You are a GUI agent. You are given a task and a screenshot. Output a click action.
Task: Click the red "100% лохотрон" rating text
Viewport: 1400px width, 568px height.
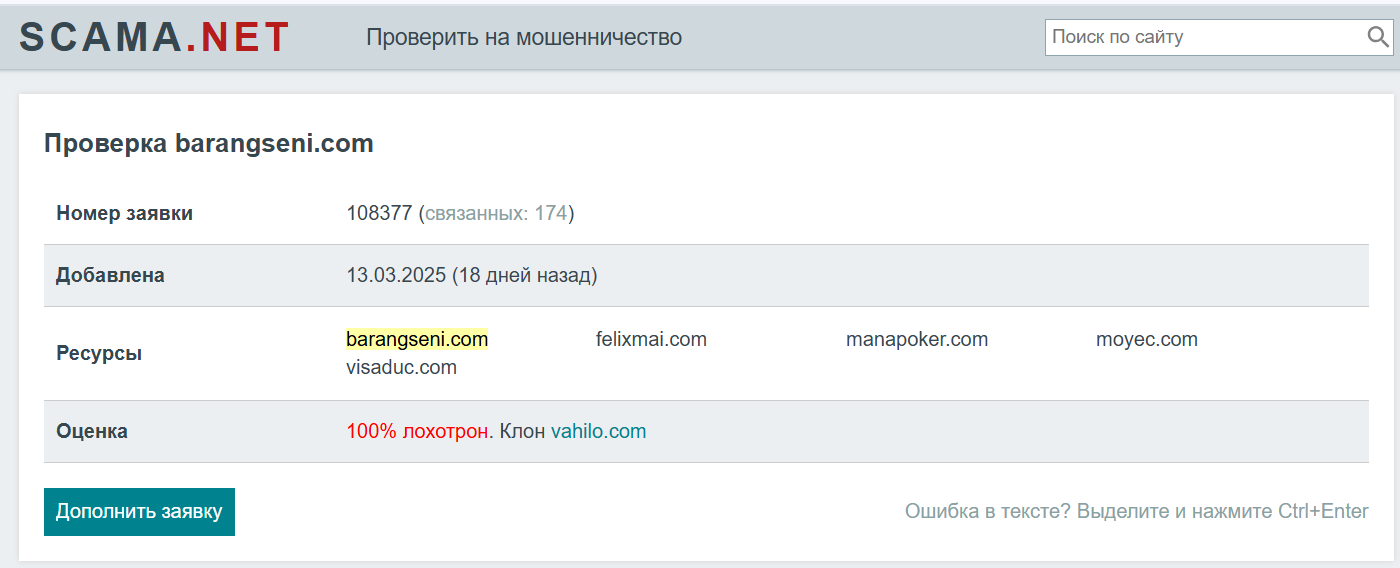(x=418, y=432)
